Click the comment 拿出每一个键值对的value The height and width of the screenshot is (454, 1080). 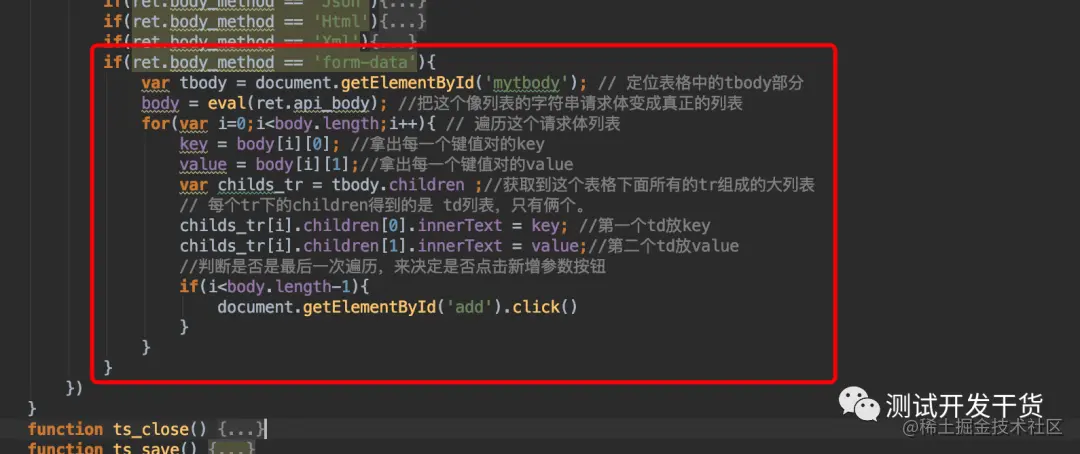pos(466,165)
